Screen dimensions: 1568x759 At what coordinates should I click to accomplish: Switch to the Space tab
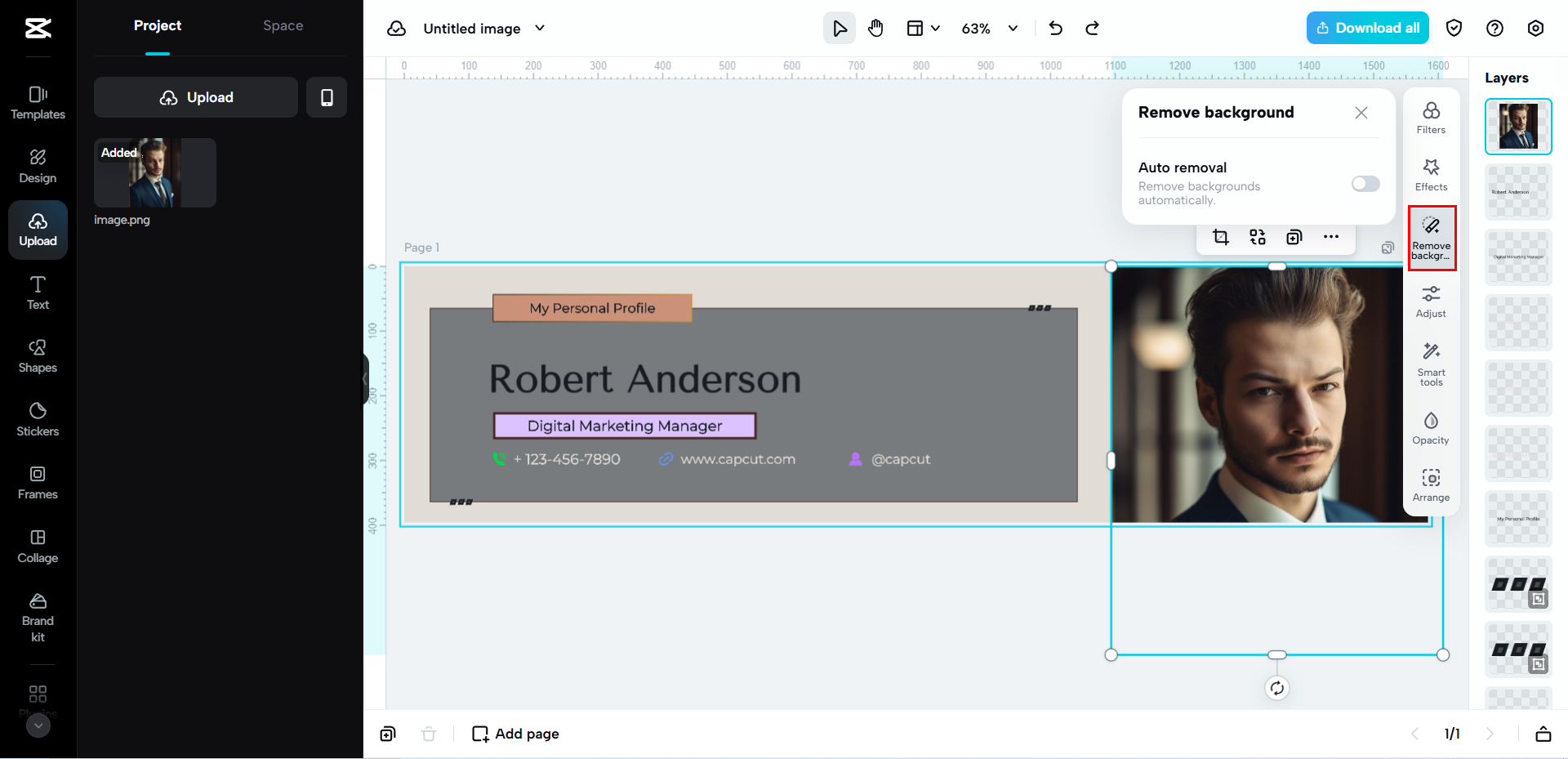(283, 26)
